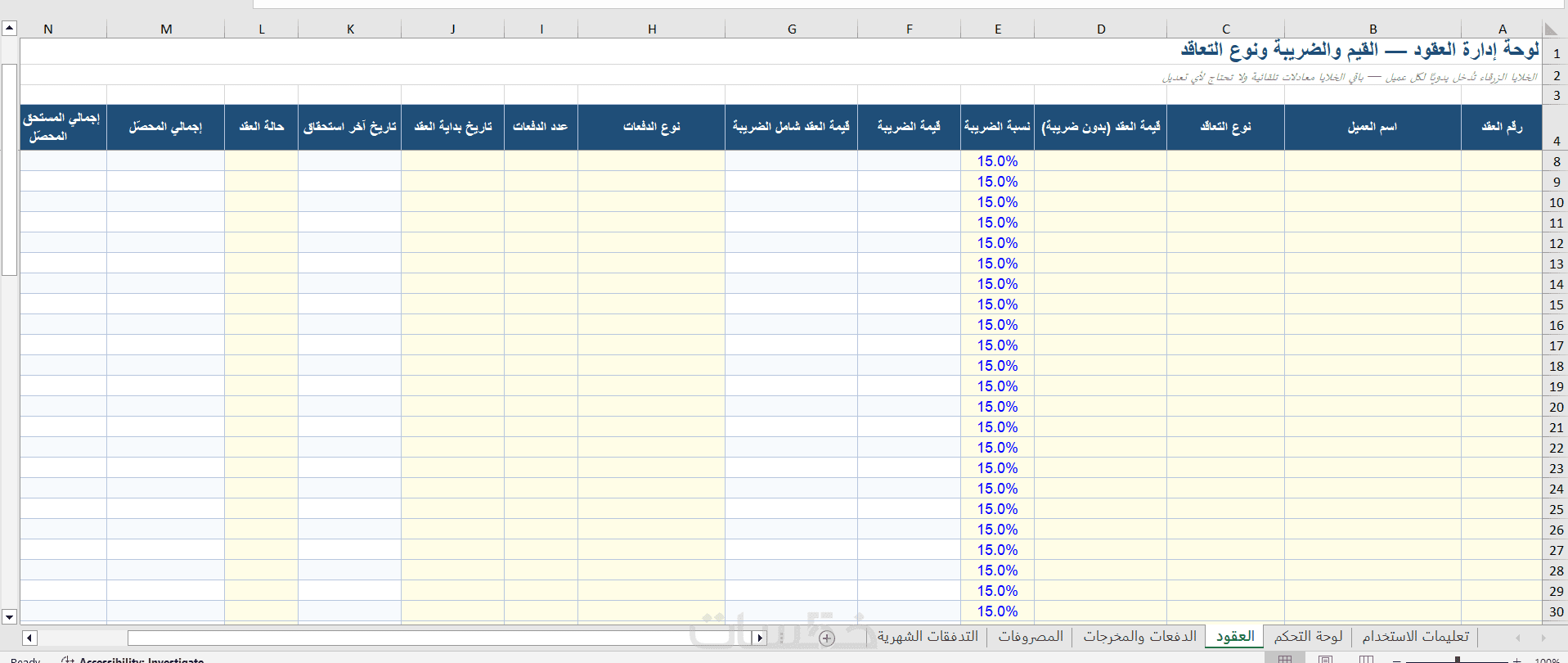The width and height of the screenshot is (1568, 663).
Task: Open the العقود sheet tab
Action: (1235, 636)
